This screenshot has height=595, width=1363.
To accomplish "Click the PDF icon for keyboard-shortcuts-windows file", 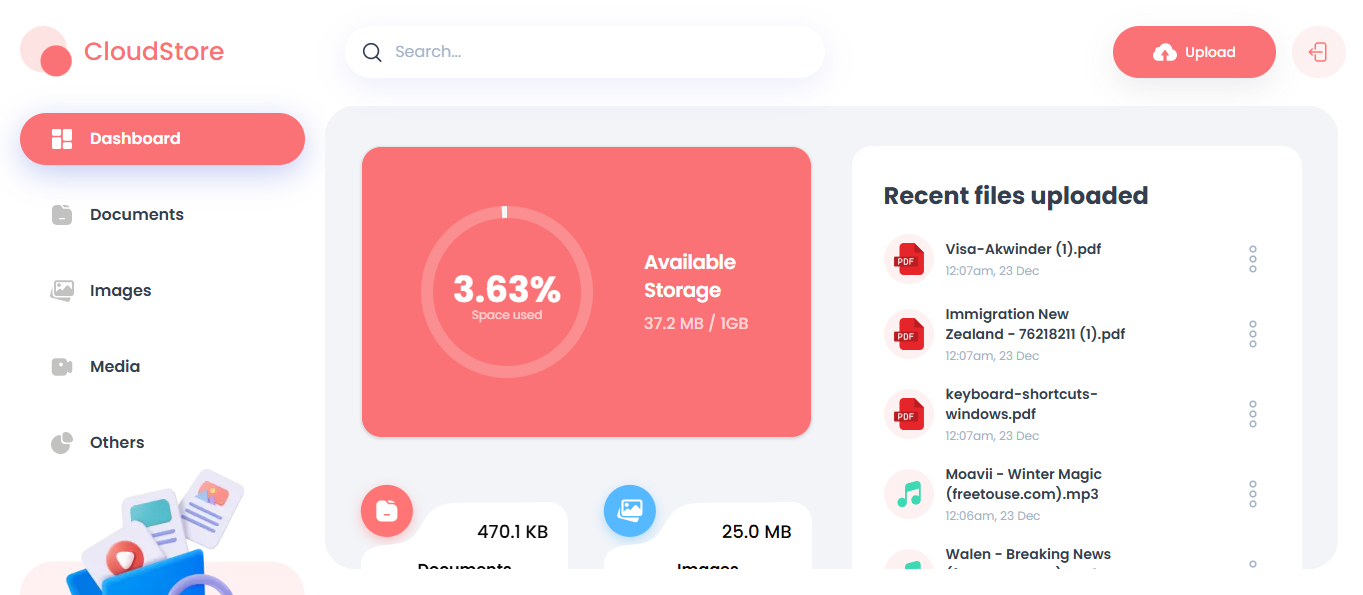I will (908, 414).
